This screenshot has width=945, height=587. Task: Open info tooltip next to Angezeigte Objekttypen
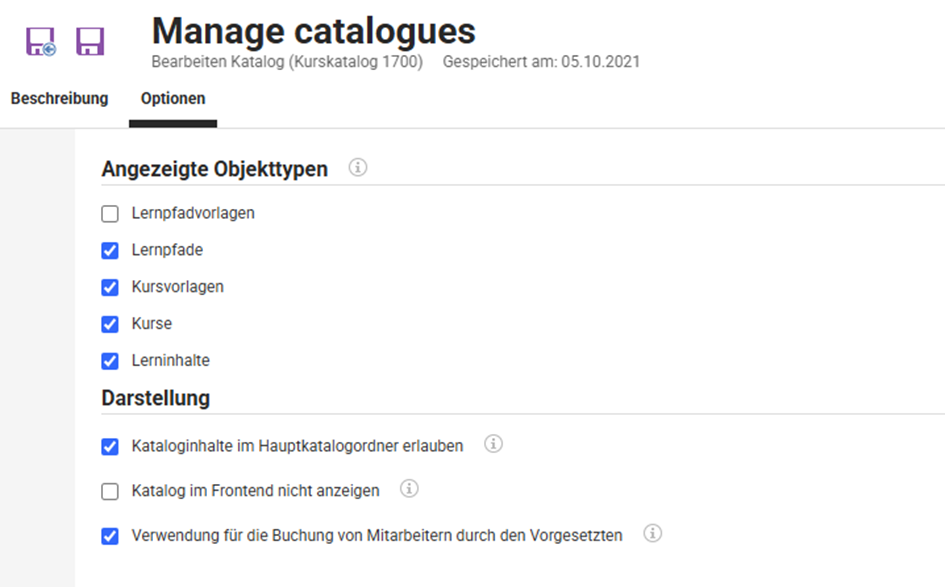click(358, 168)
